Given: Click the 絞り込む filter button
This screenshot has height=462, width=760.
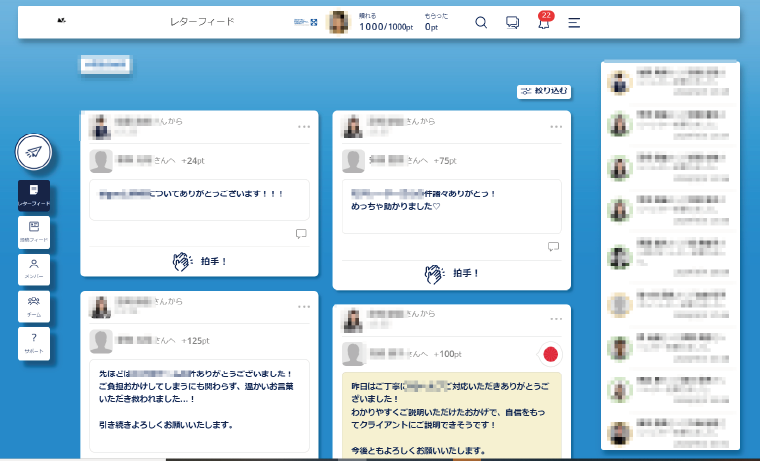Looking at the screenshot, I should (x=544, y=91).
